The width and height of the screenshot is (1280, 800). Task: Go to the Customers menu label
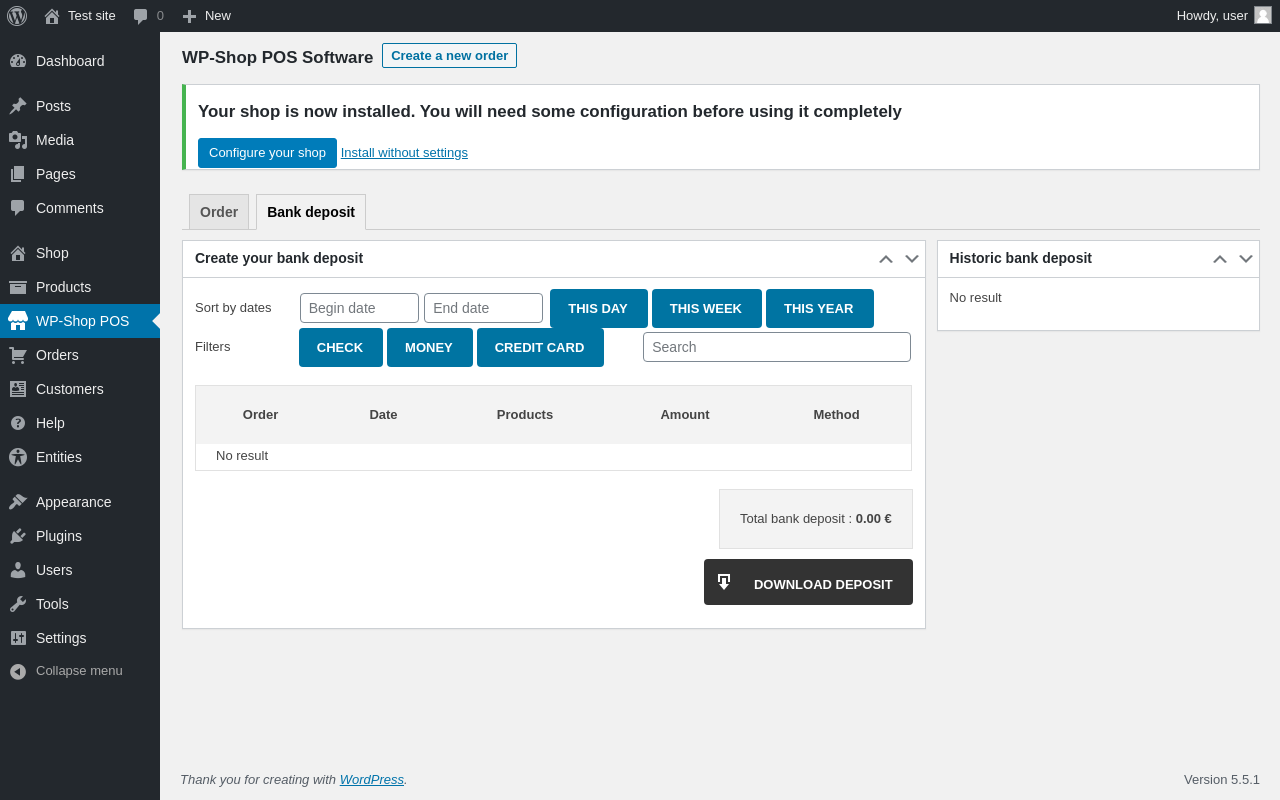[70, 389]
